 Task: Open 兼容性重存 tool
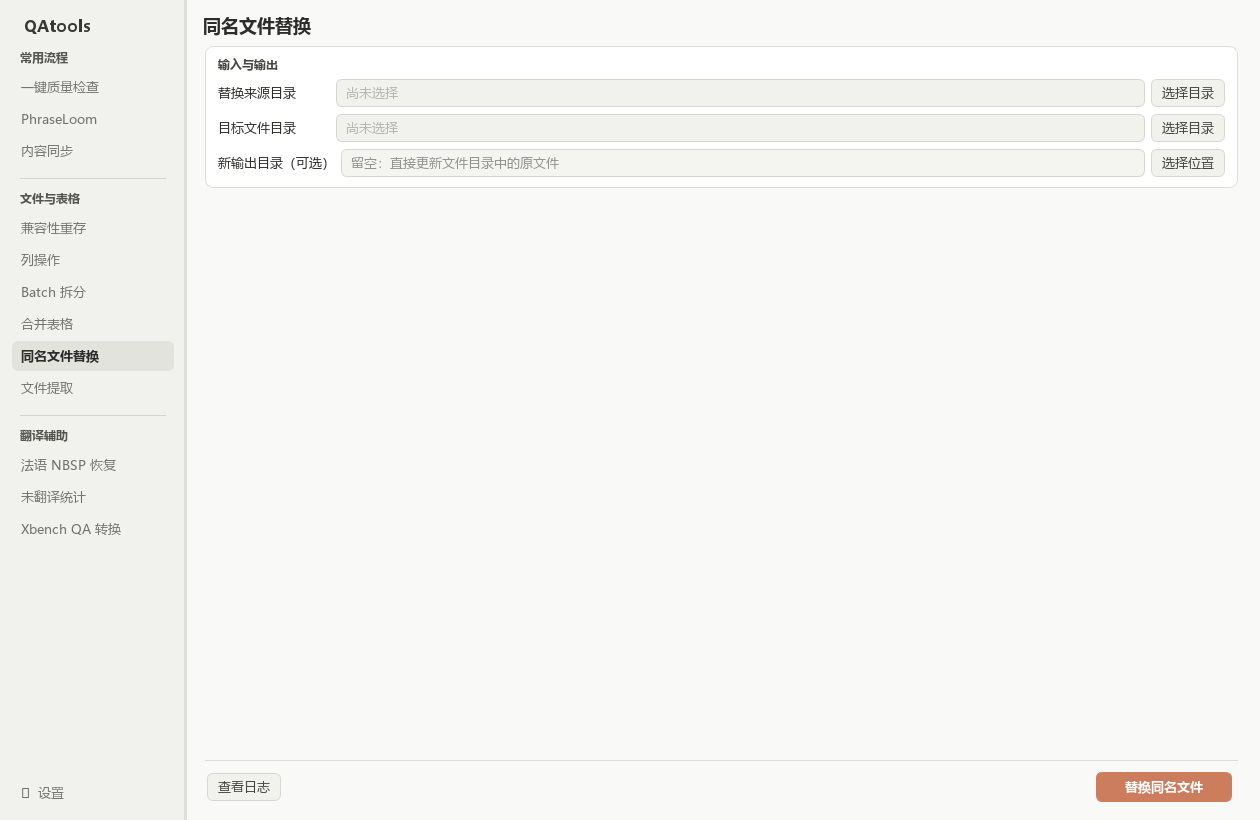point(93,228)
